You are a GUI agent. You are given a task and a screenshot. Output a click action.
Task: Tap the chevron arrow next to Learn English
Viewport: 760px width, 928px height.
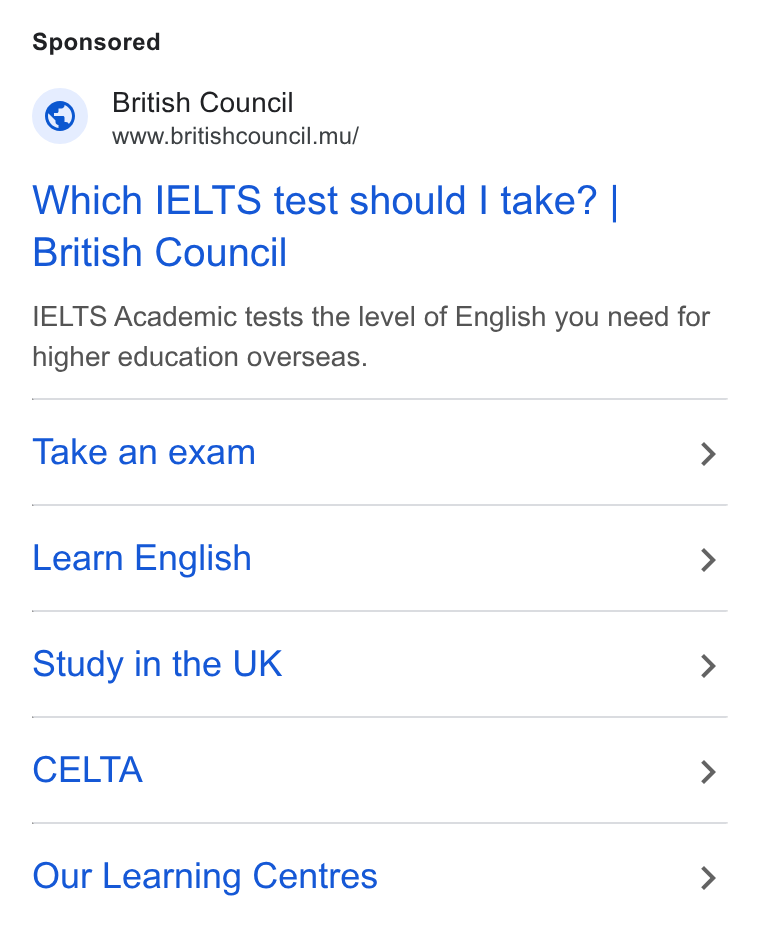pos(708,560)
